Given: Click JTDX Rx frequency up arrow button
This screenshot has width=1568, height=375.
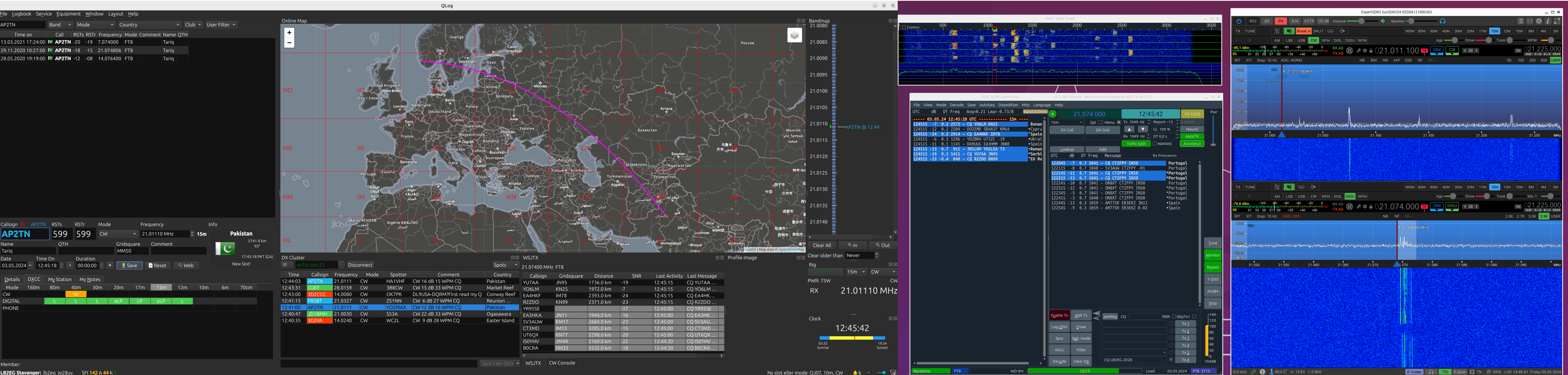Looking at the screenshot, I should click(1129, 129).
